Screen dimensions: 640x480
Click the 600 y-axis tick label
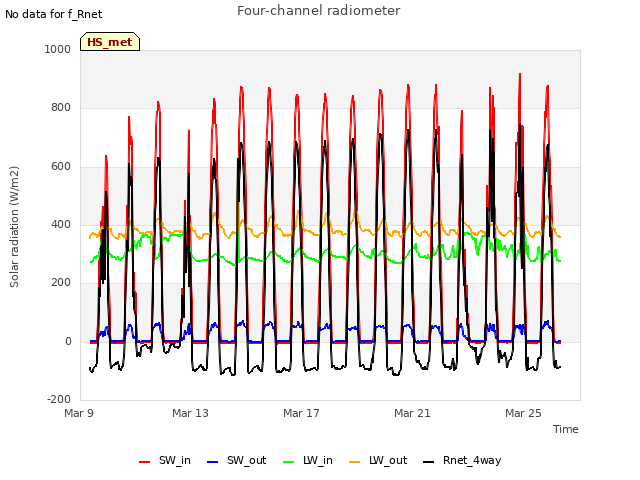pyautogui.click(x=61, y=166)
